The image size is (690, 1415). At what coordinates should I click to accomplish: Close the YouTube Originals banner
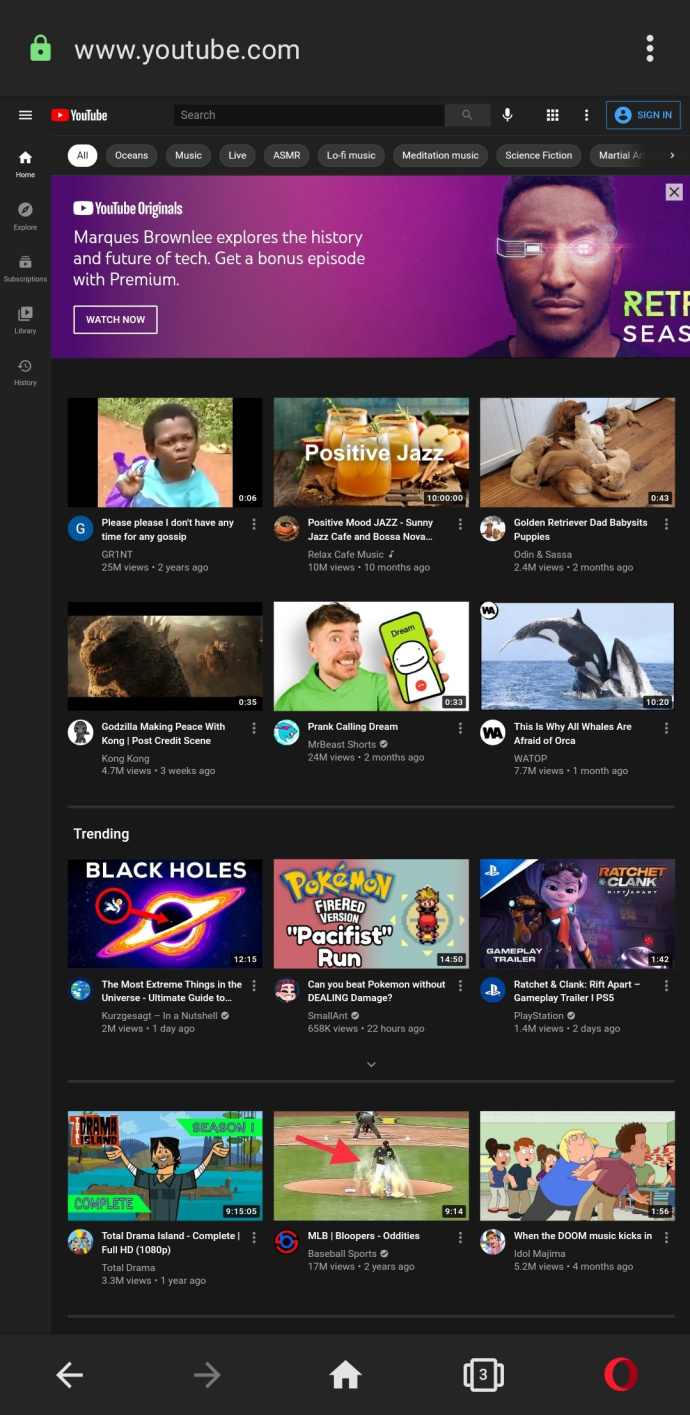pyautogui.click(x=674, y=192)
